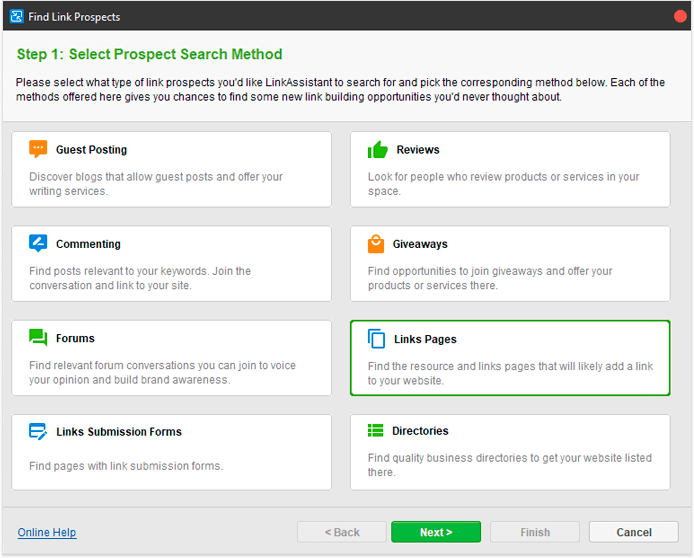The height and width of the screenshot is (558, 694).
Task: Open the Online Help link
Action: [47, 532]
